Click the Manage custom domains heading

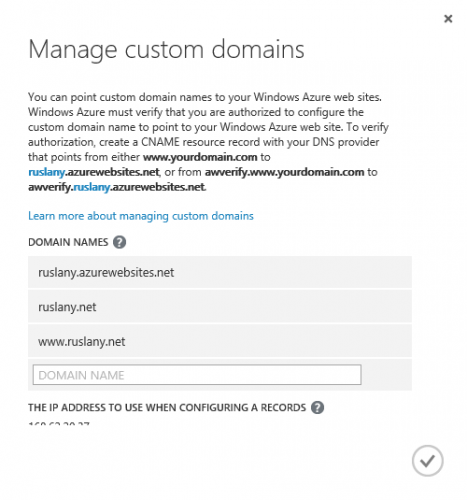[x=166, y=49]
